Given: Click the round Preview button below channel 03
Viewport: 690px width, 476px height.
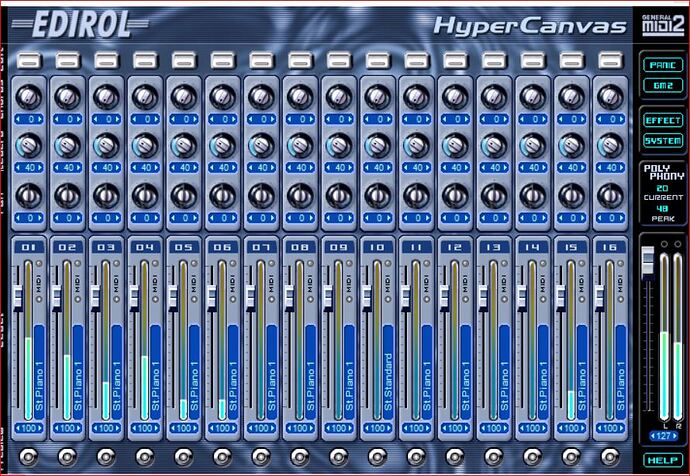Looking at the screenshot, I should tap(106, 457).
